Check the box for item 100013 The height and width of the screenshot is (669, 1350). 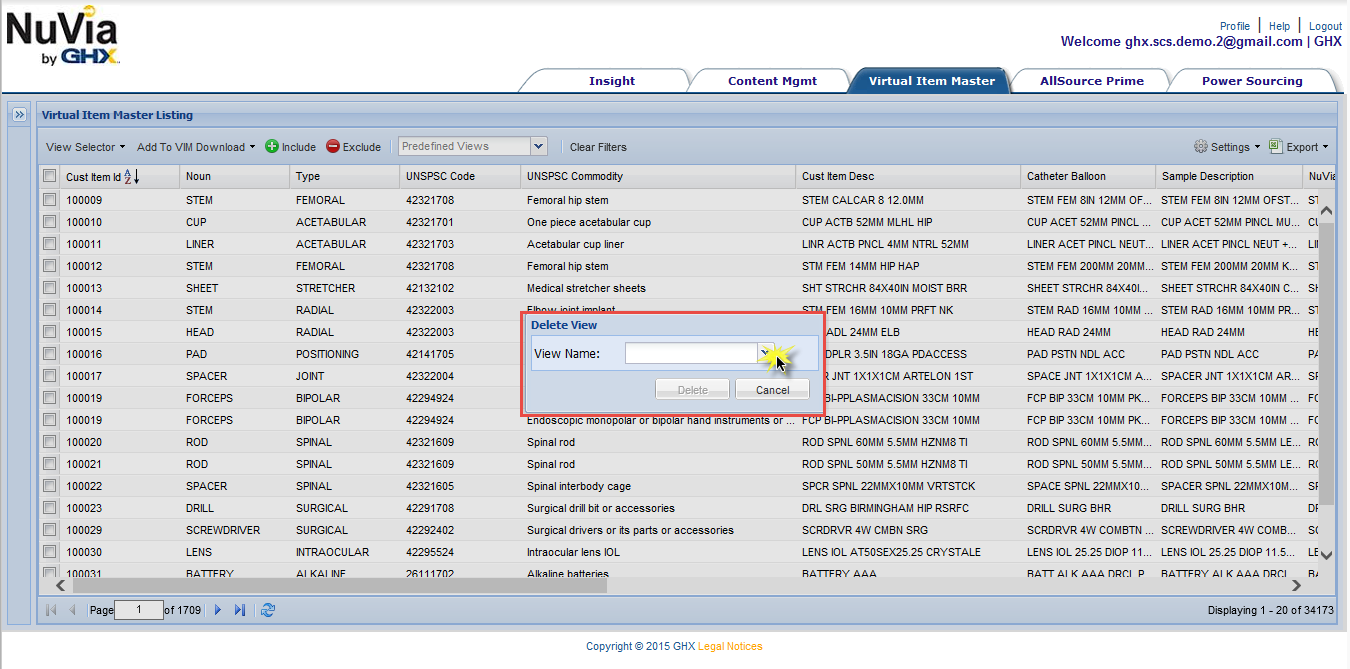[x=50, y=288]
